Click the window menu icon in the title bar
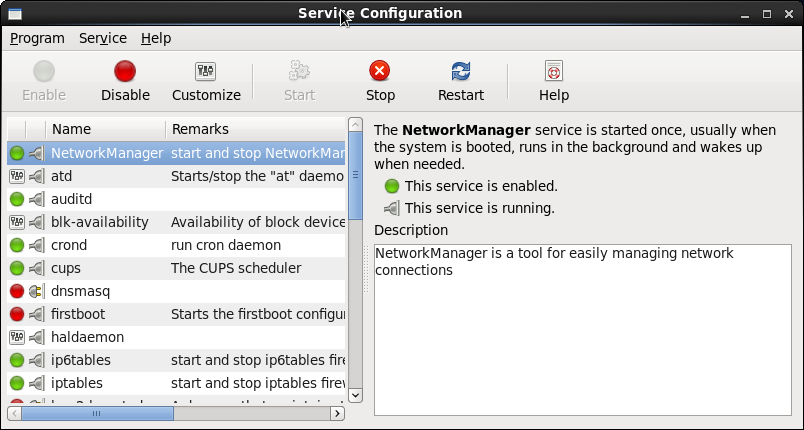 tap(15, 14)
